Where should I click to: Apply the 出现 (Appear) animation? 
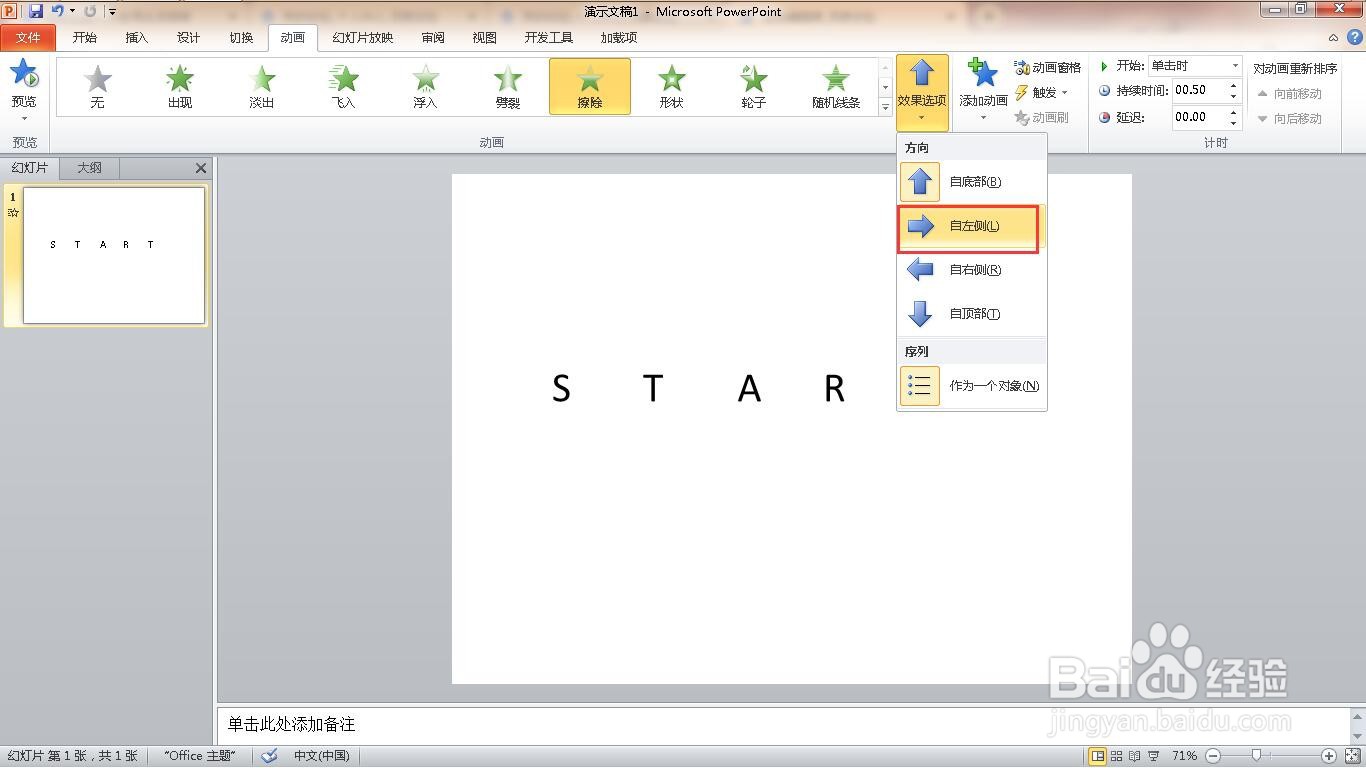tap(179, 86)
